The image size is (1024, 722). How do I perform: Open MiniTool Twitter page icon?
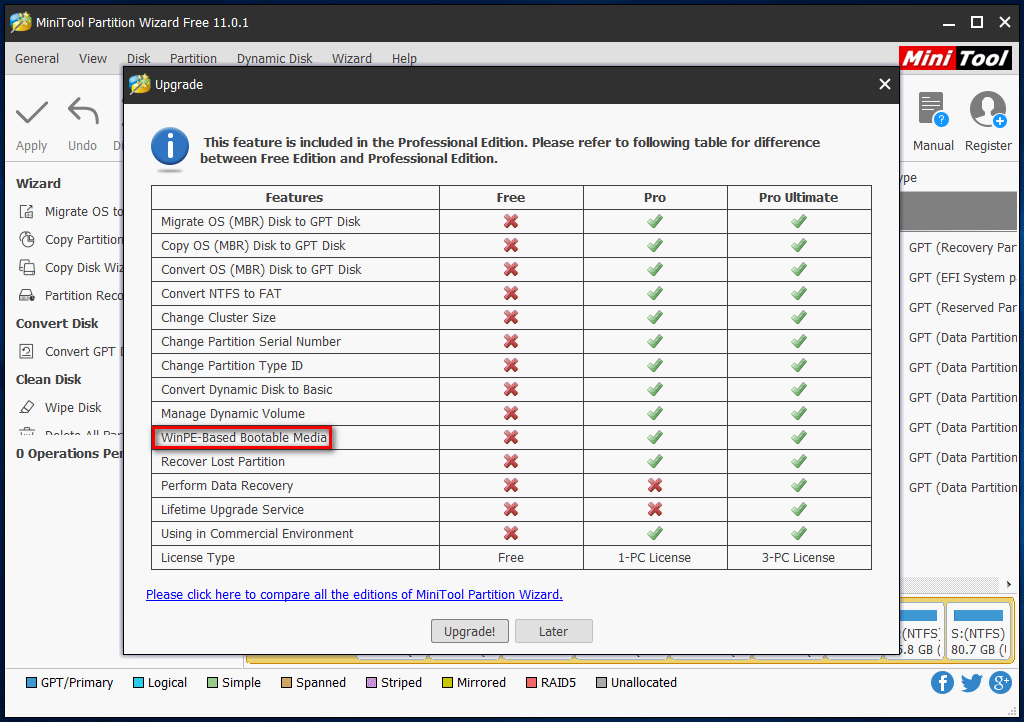coord(971,683)
